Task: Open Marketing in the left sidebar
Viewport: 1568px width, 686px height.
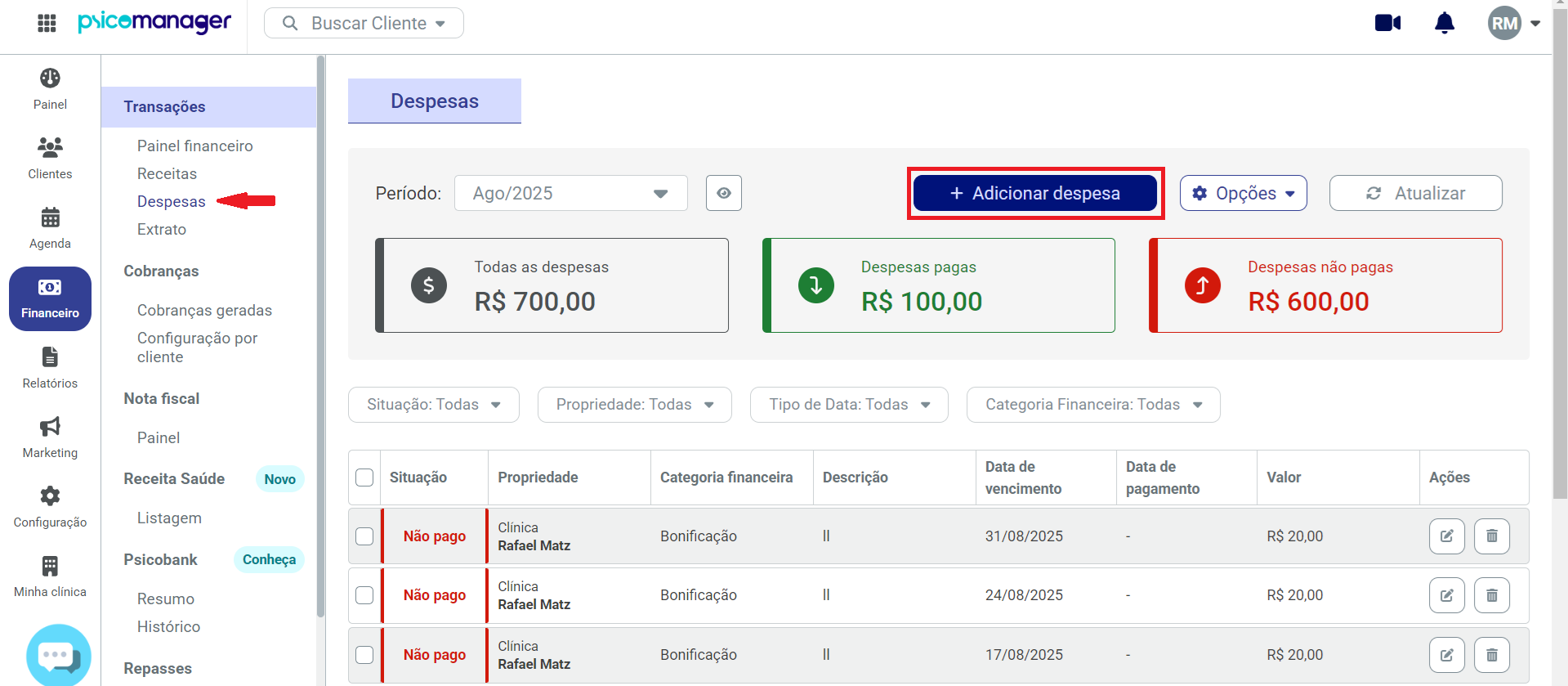Action: tap(50, 437)
